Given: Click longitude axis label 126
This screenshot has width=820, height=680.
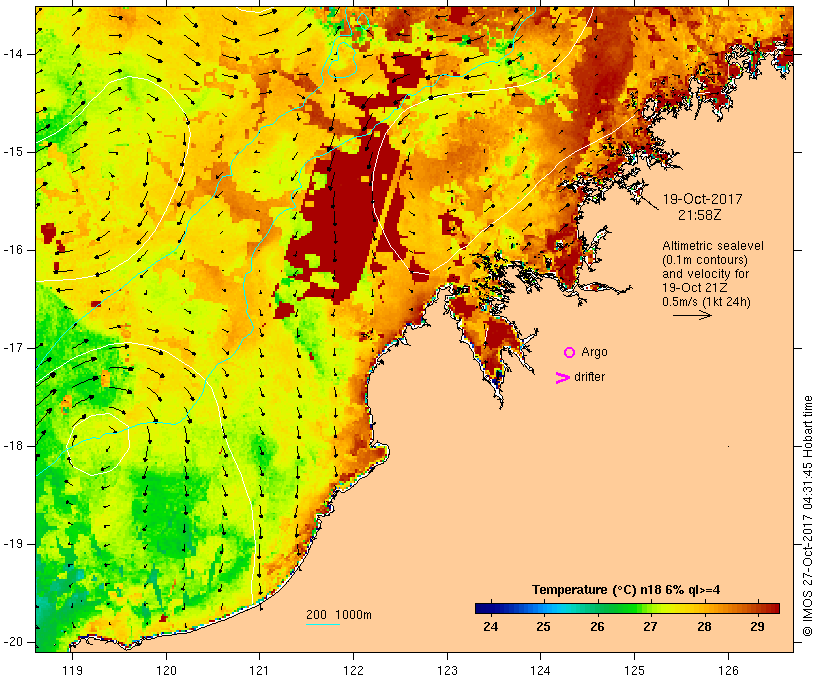Looking at the screenshot, I should coord(728,671).
